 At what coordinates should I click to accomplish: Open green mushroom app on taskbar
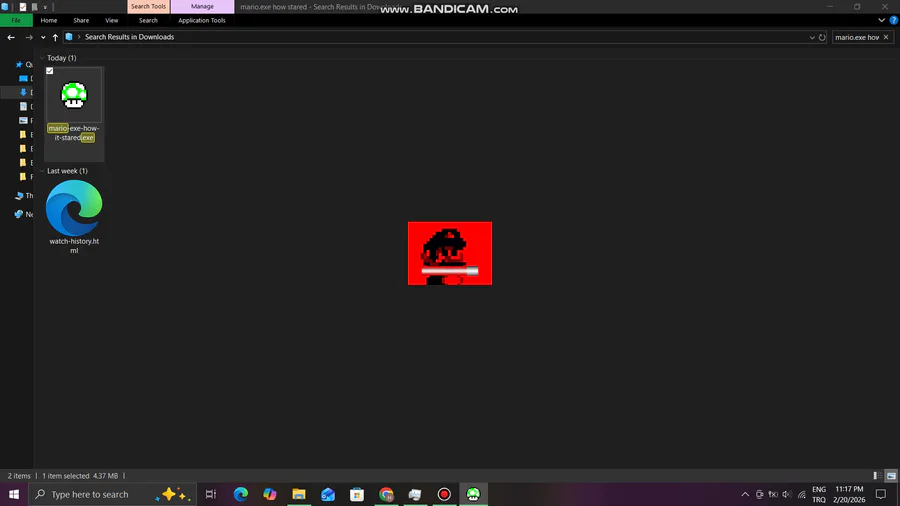pyautogui.click(x=473, y=494)
